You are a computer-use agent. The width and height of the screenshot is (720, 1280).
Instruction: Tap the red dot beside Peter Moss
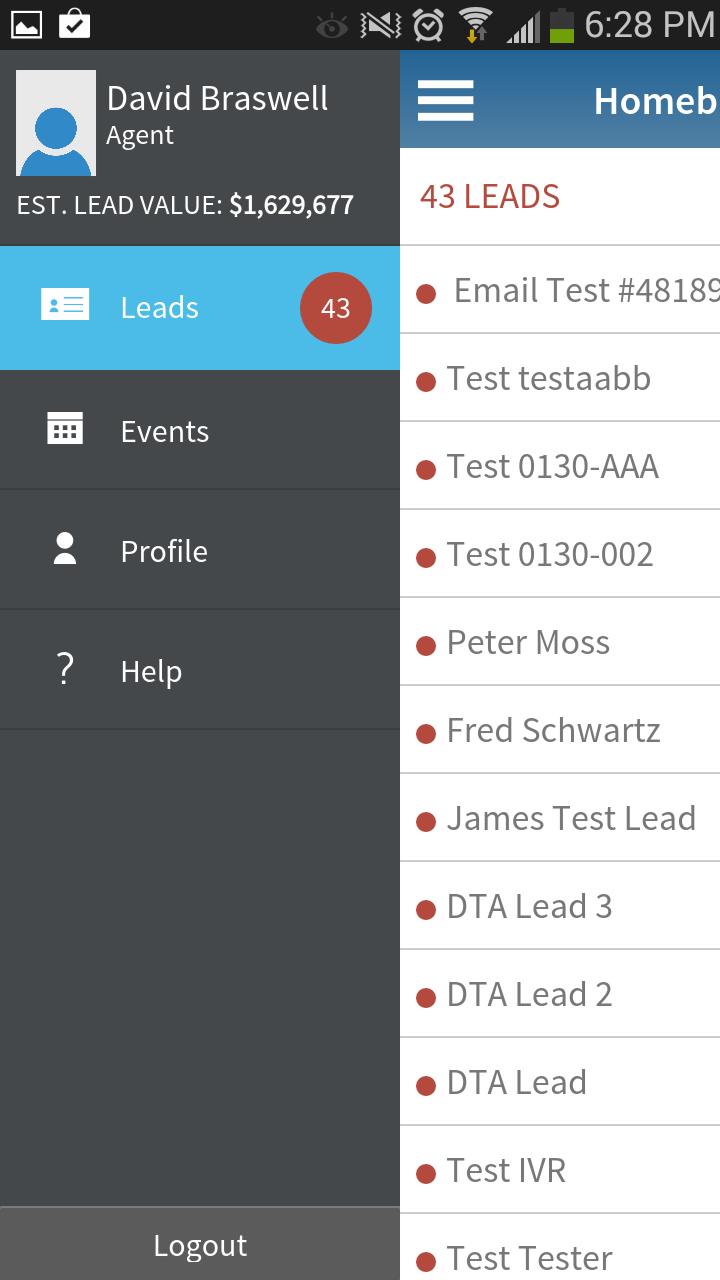426,646
